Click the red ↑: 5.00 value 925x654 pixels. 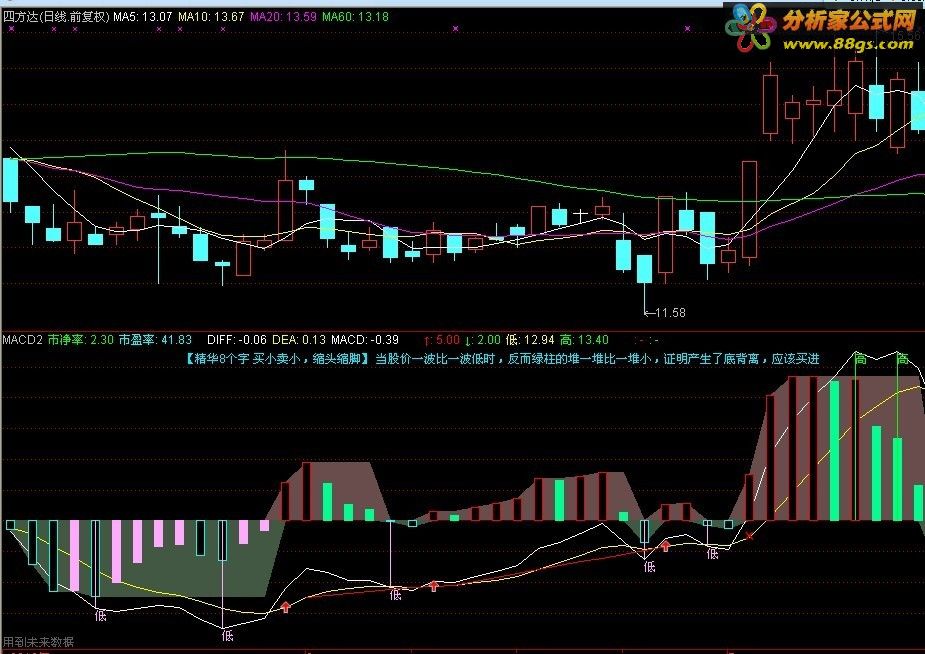tap(442, 340)
